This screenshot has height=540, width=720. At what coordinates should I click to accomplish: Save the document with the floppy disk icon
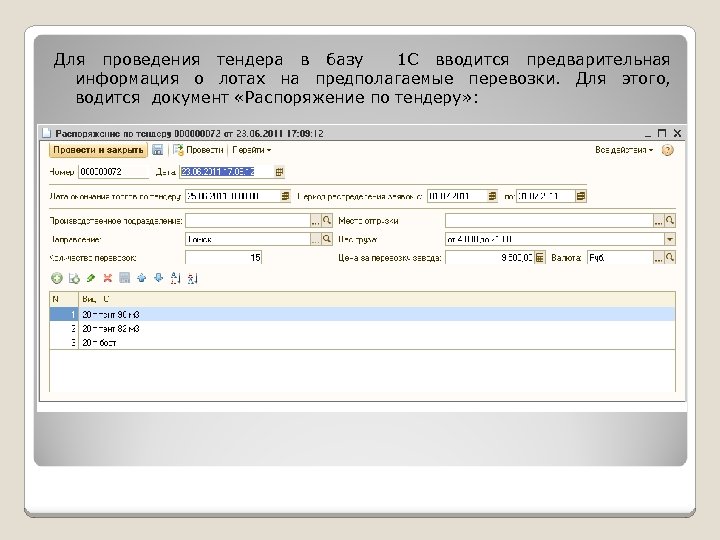158,150
